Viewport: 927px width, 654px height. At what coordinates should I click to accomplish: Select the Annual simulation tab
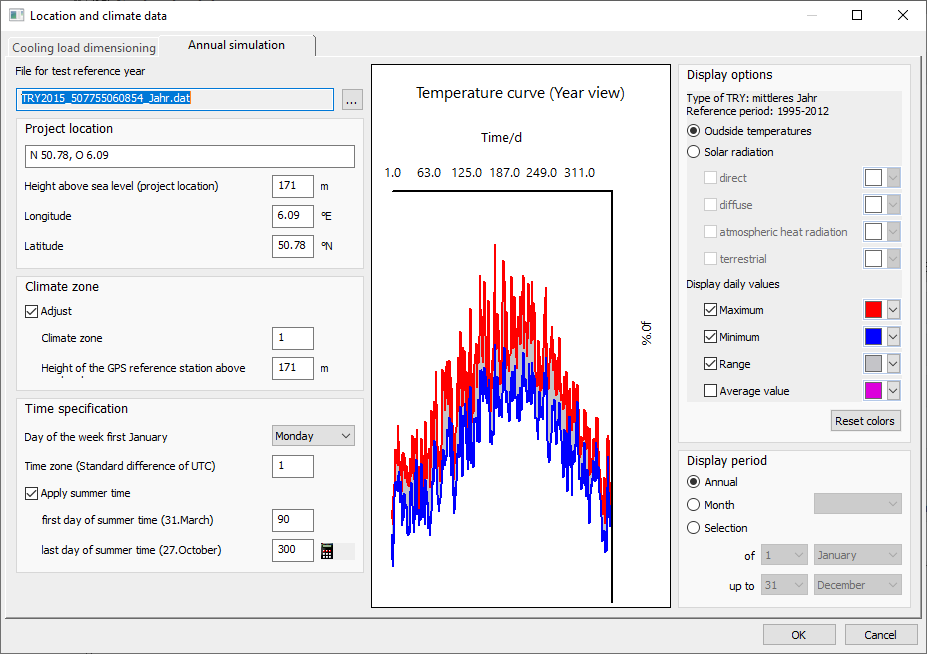click(x=236, y=46)
